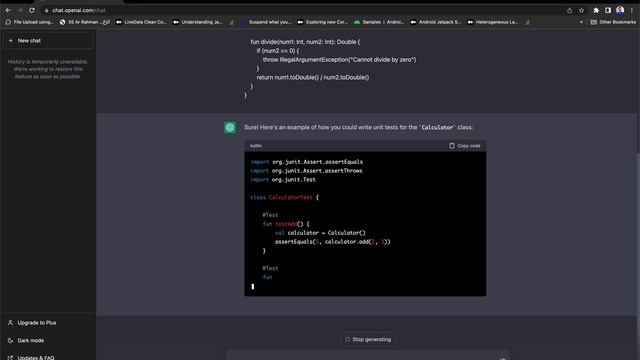The height and width of the screenshot is (360, 640).
Task: Open Updates & FAQ in the sidebar
Action: click(48, 358)
